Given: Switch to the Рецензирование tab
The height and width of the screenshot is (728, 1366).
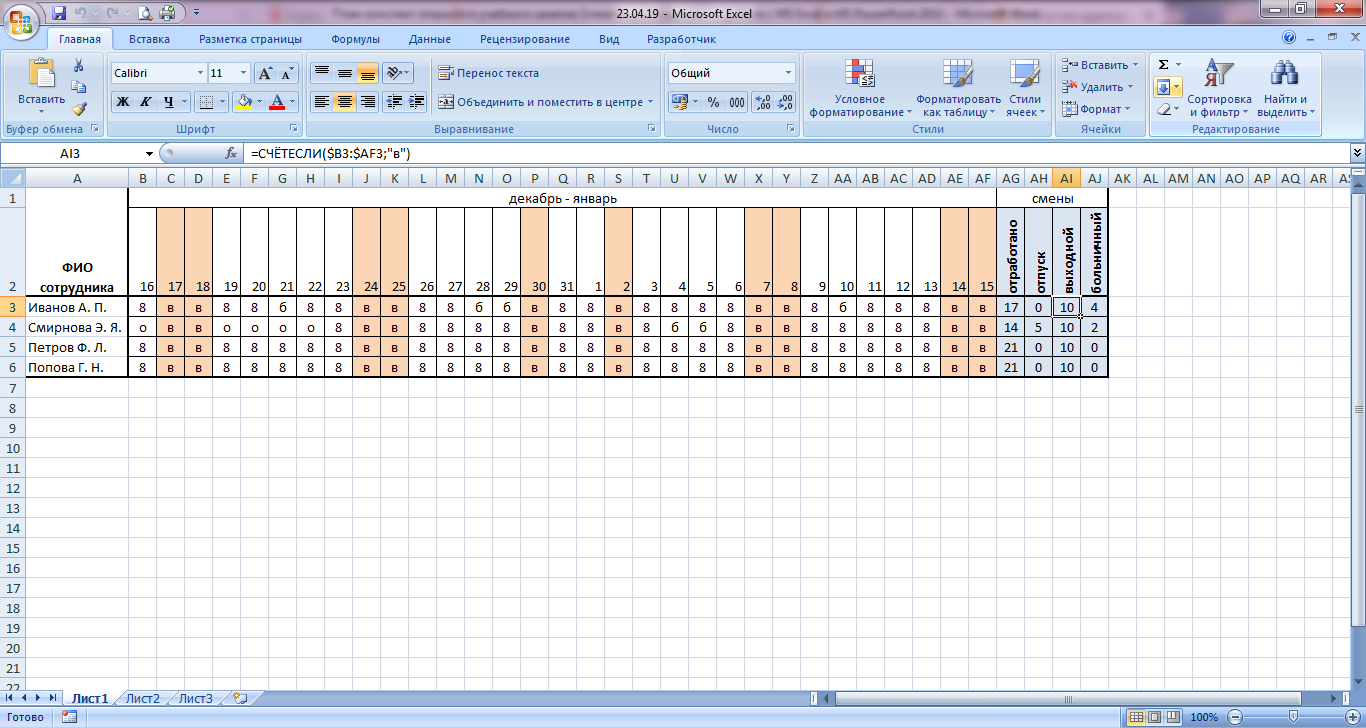Looking at the screenshot, I should 525,39.
